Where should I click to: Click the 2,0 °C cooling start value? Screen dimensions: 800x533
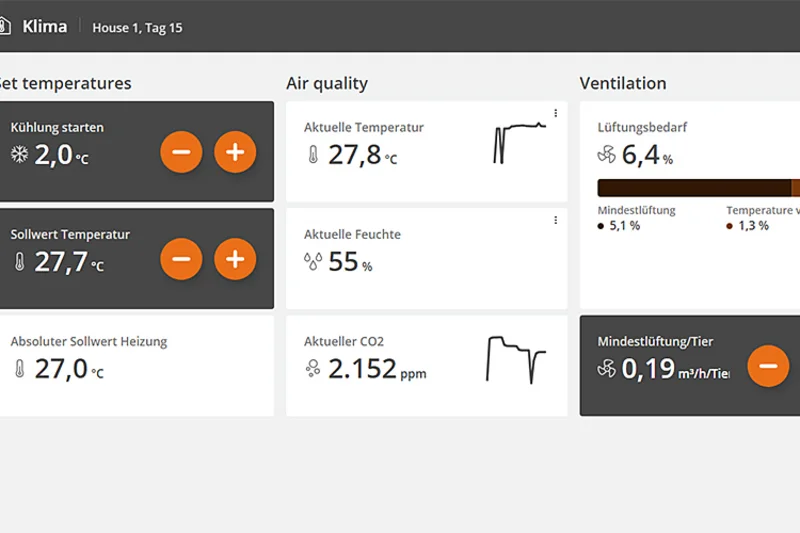(x=61, y=155)
